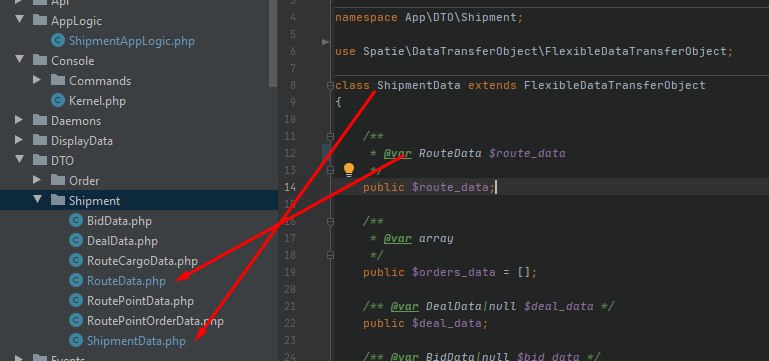Expand the Order folder
This screenshot has height=361, width=769.
click(x=37, y=180)
